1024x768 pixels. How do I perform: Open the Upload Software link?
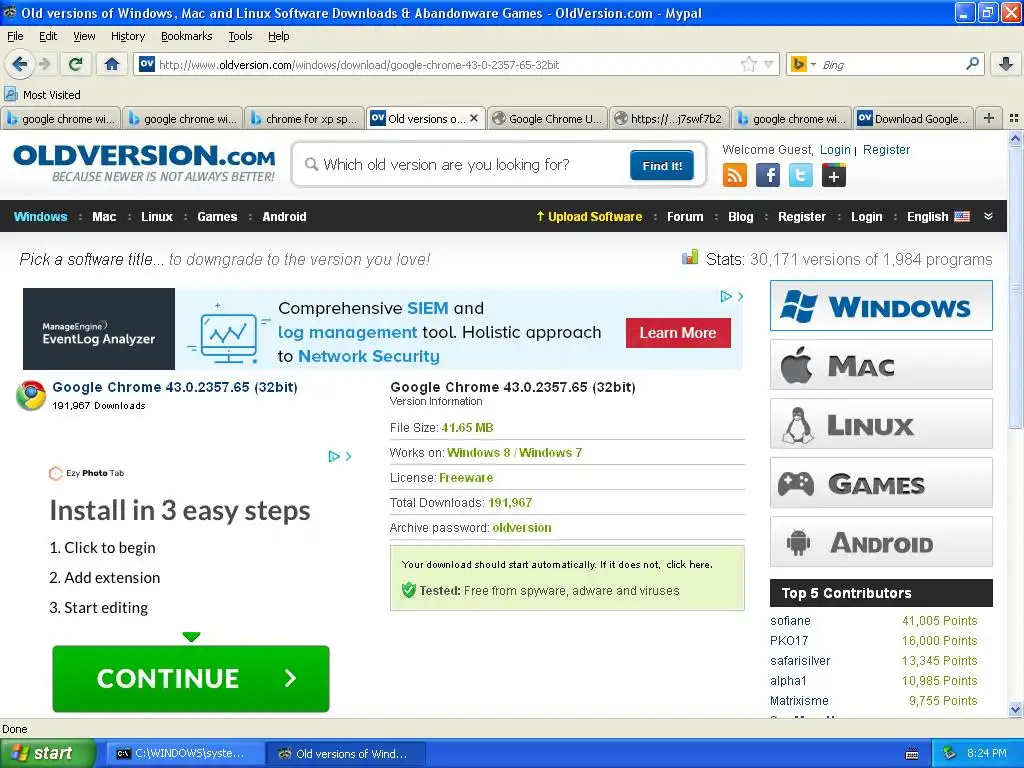(589, 216)
